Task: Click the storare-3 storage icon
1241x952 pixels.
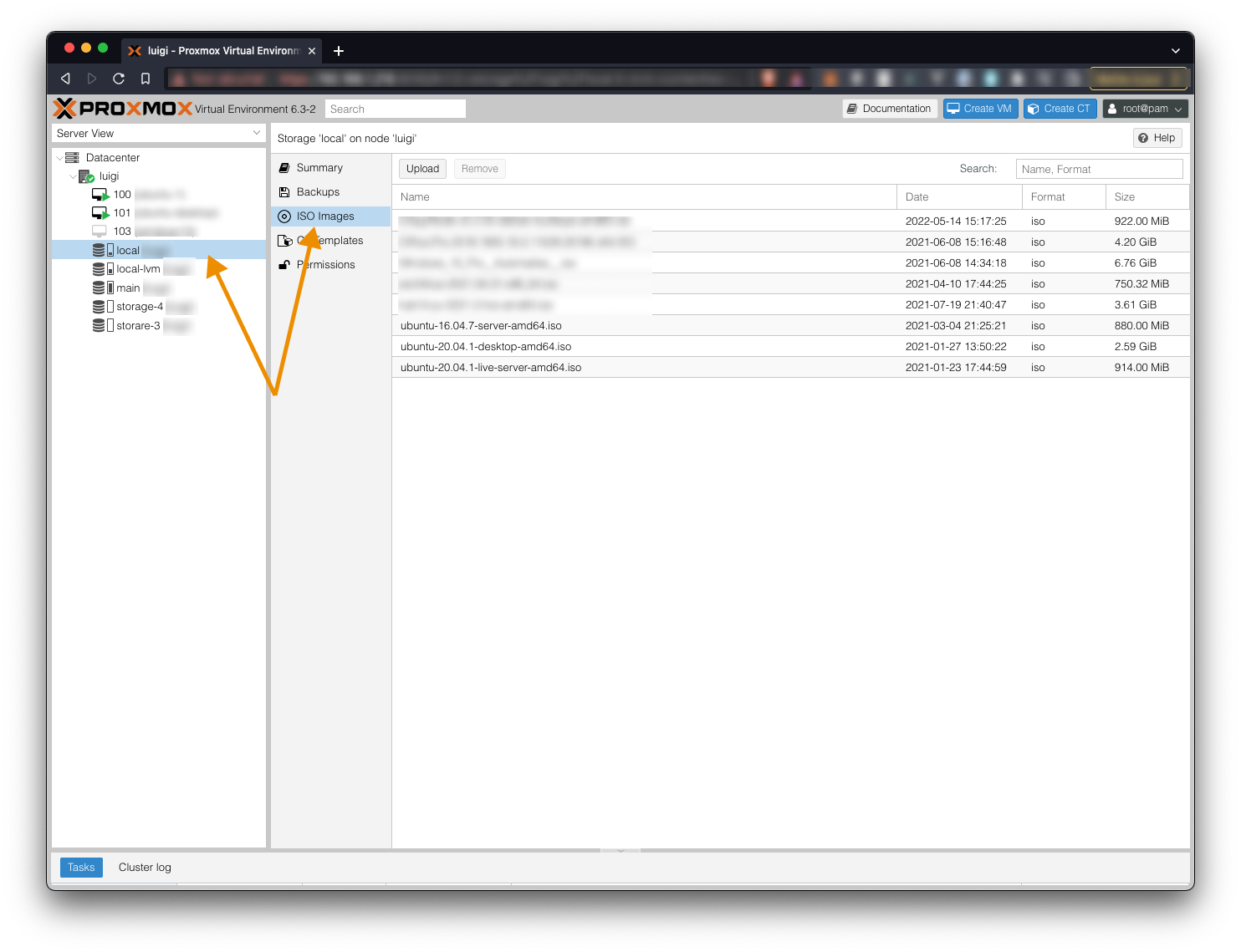Action: pos(103,326)
